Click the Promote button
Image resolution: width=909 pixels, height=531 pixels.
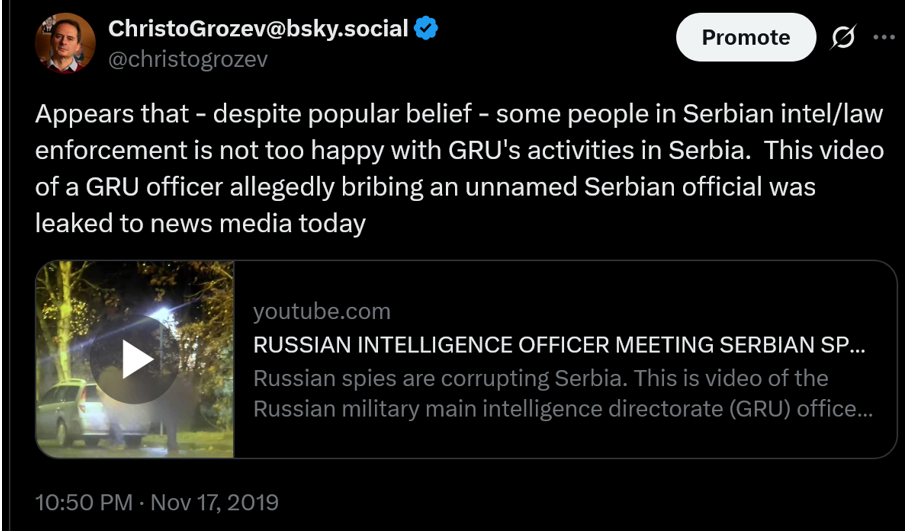745,37
